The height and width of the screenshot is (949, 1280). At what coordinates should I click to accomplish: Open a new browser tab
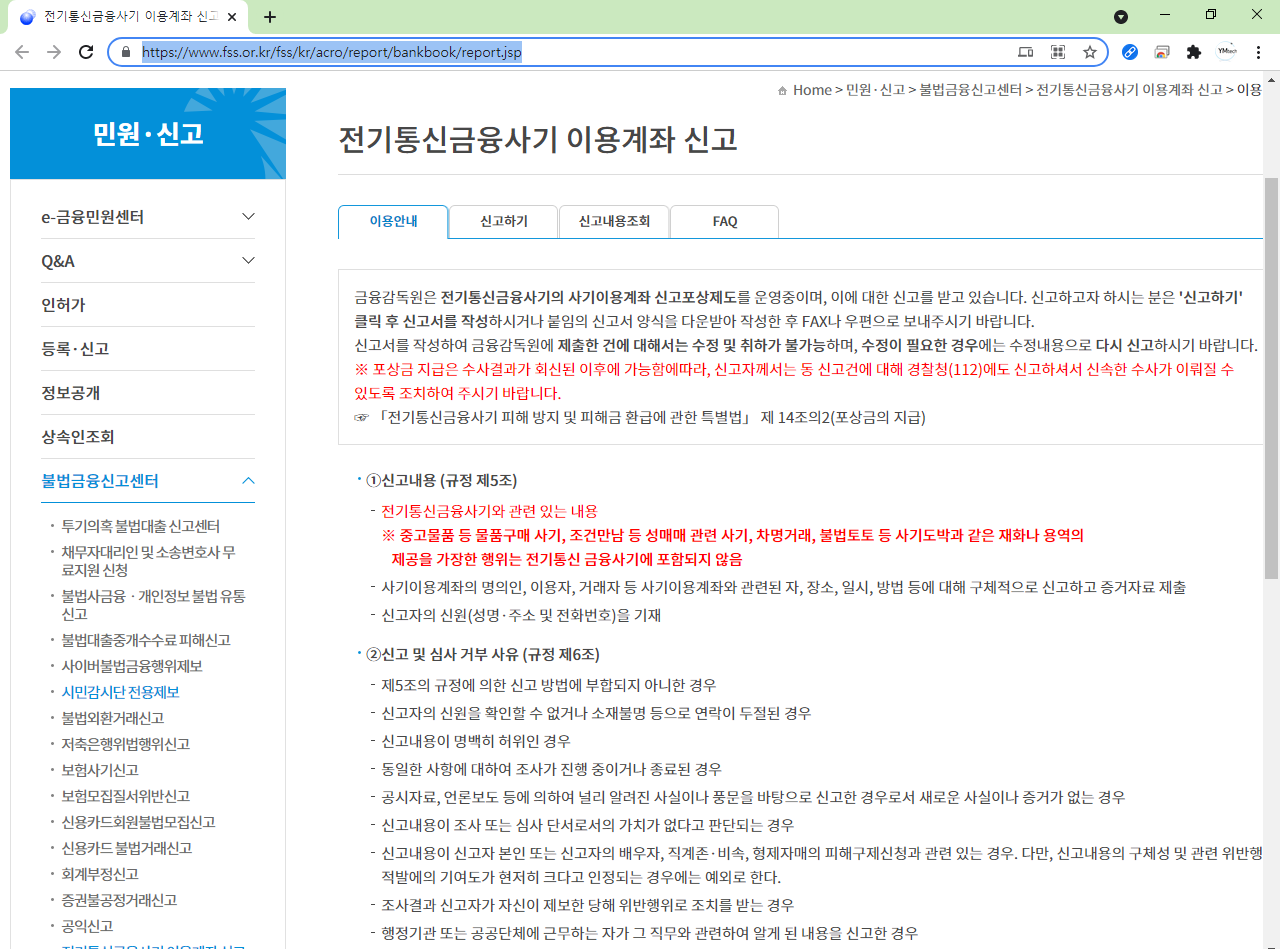coord(270,17)
